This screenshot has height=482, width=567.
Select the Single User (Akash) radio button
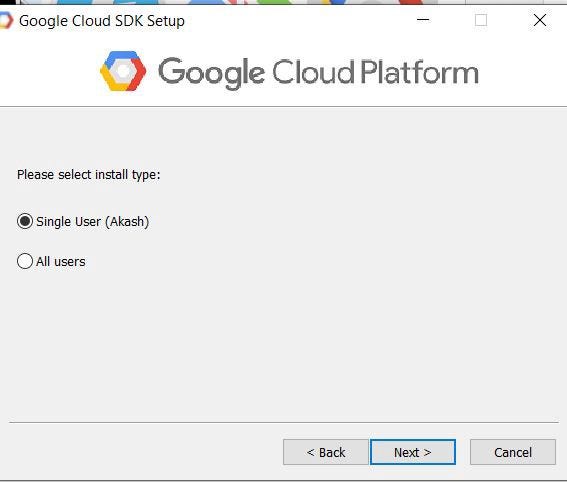point(25,221)
